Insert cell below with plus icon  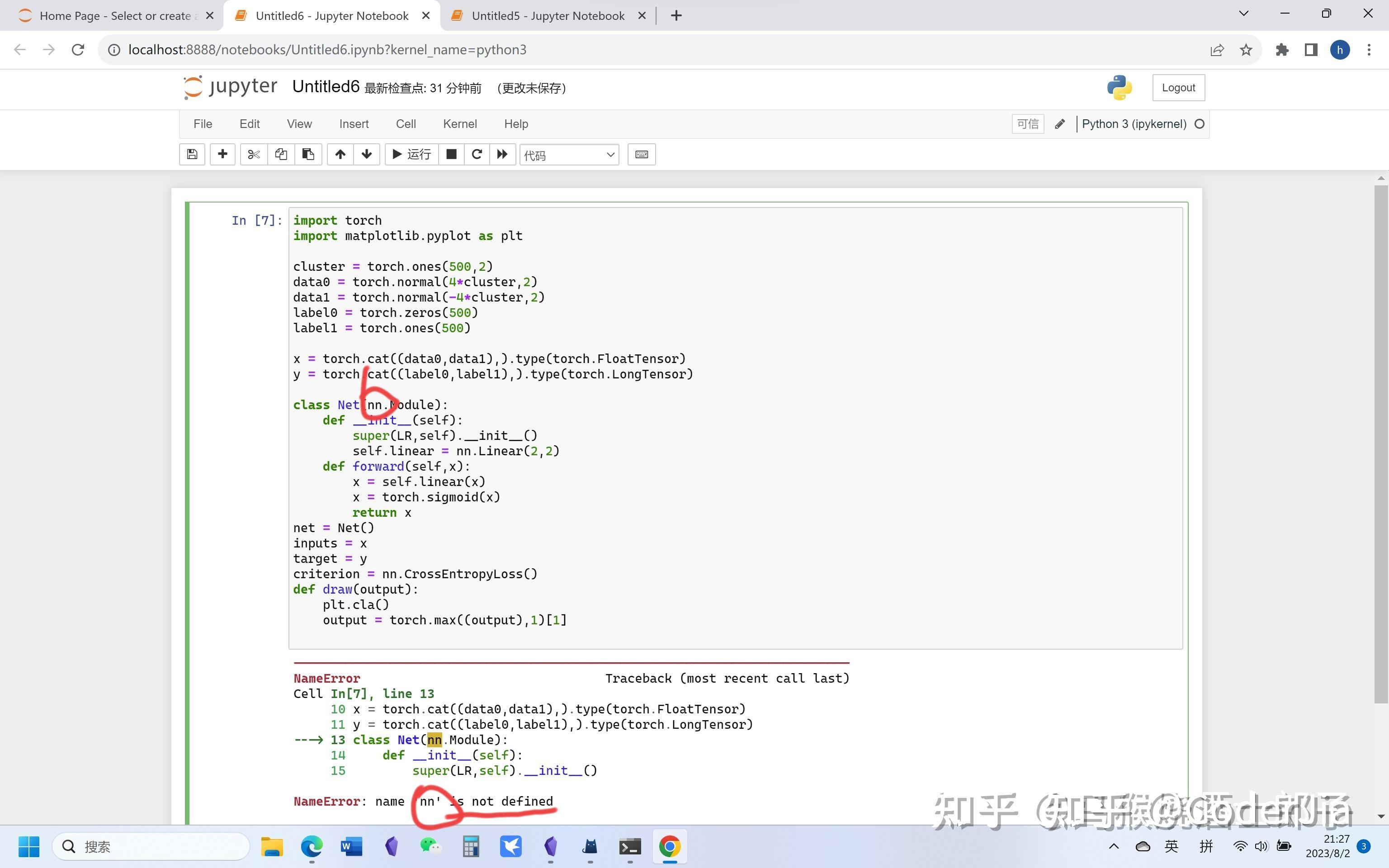pyautogui.click(x=223, y=155)
